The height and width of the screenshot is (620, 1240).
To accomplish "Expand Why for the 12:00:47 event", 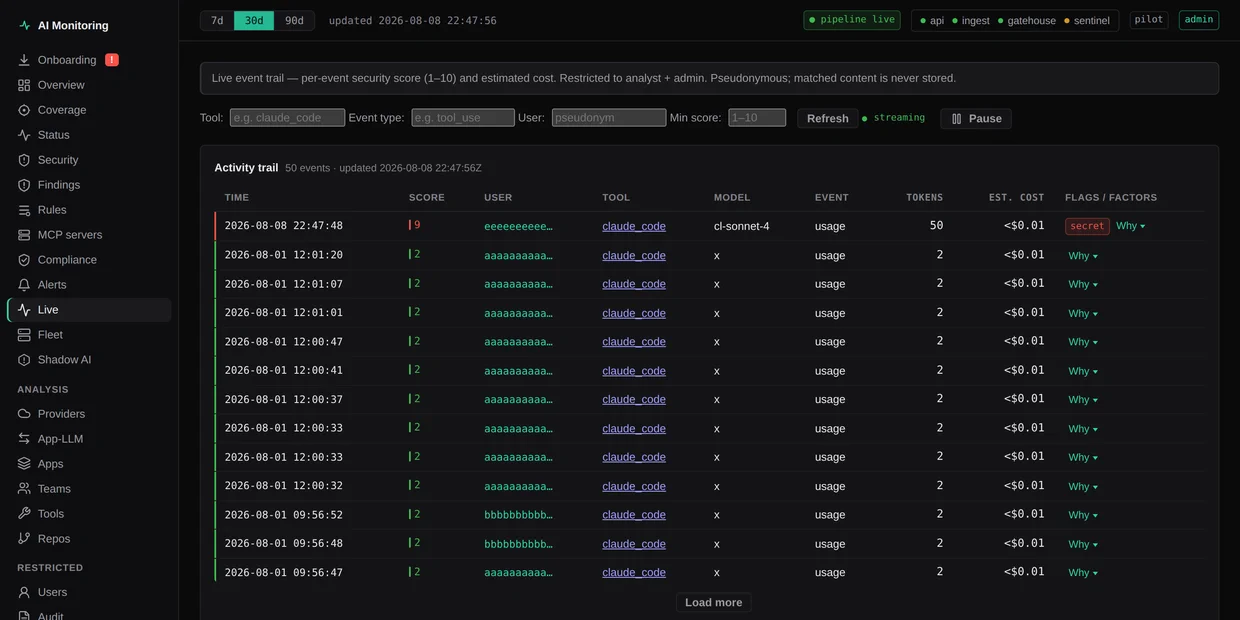I will [x=1083, y=342].
